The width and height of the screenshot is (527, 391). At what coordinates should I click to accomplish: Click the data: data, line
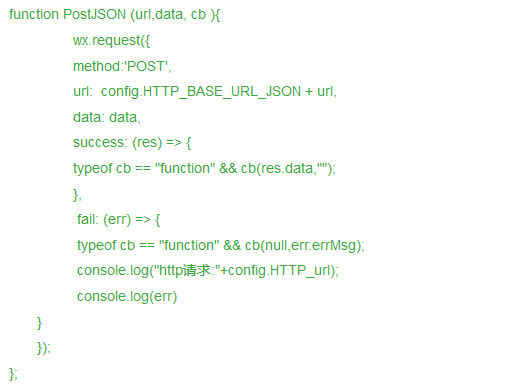pos(107,117)
